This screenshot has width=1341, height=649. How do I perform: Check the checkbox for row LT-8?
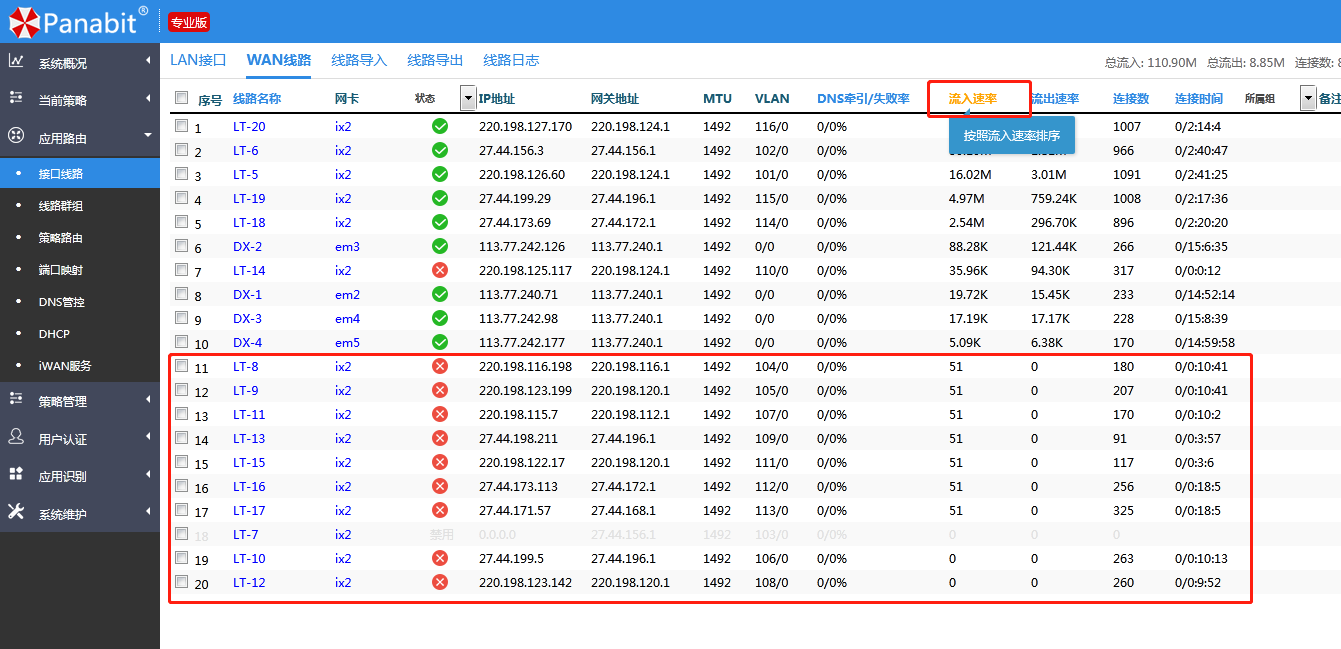181,366
